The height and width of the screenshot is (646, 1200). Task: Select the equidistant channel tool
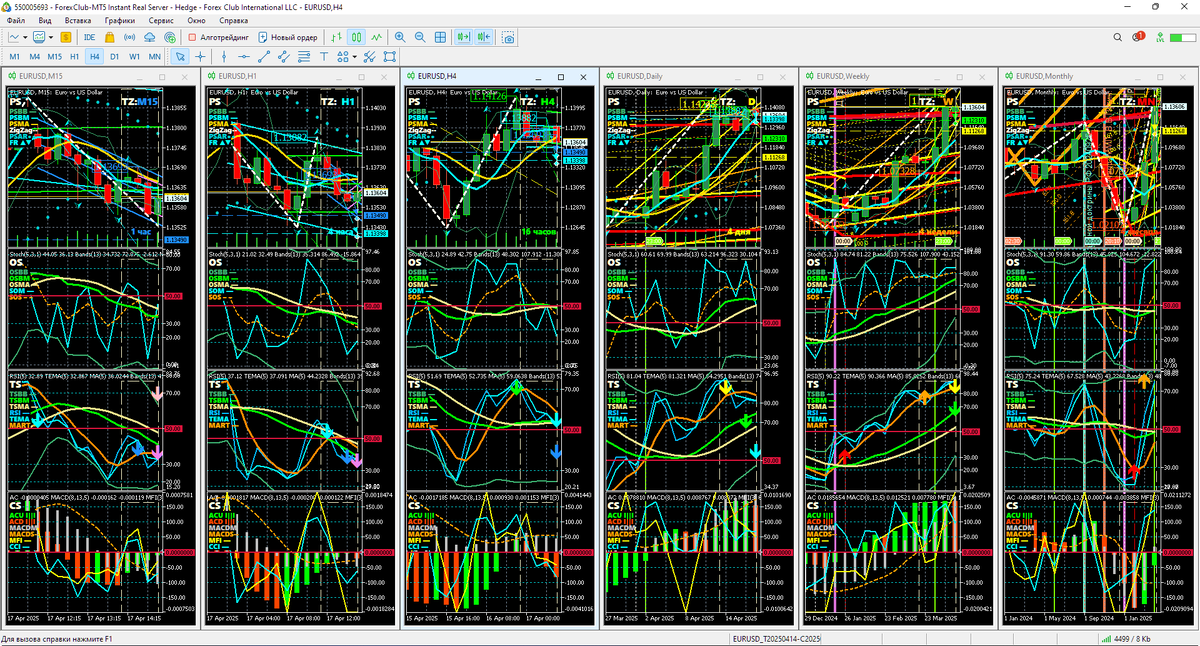[284, 57]
